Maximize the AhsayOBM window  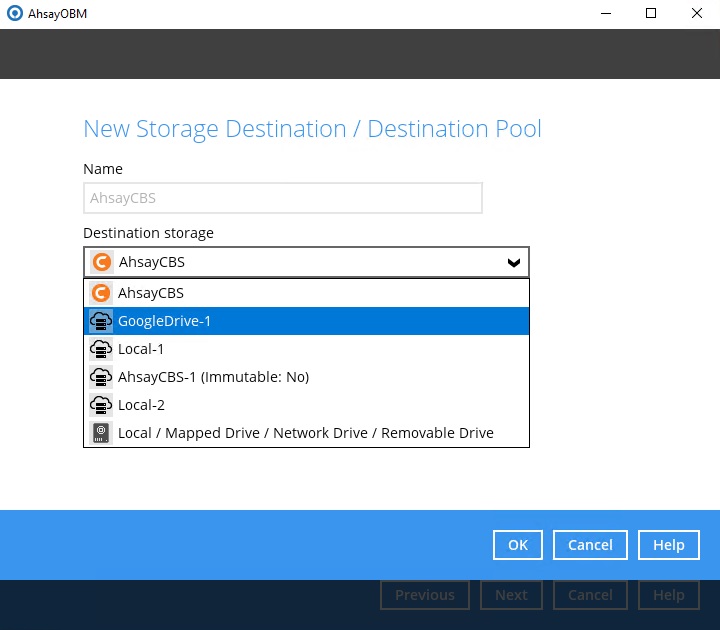tap(651, 13)
